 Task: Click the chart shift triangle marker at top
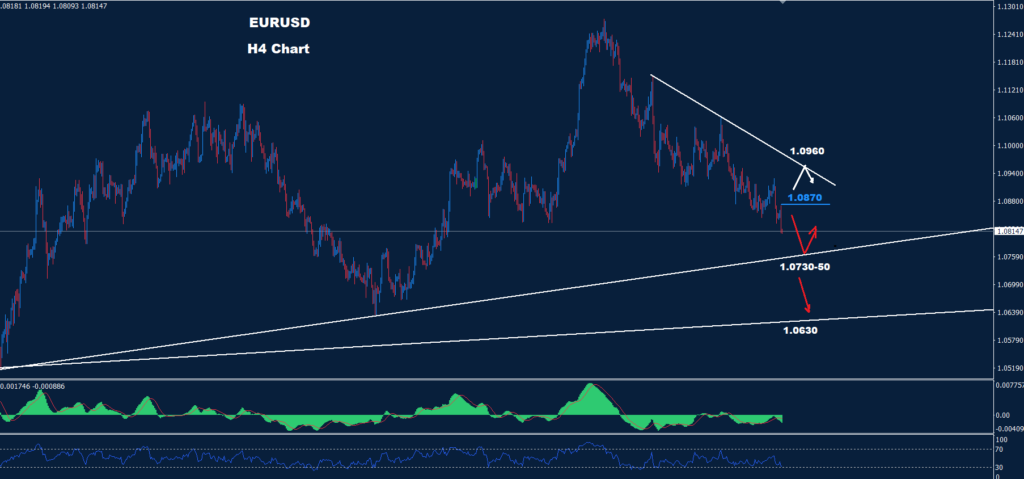783,2
